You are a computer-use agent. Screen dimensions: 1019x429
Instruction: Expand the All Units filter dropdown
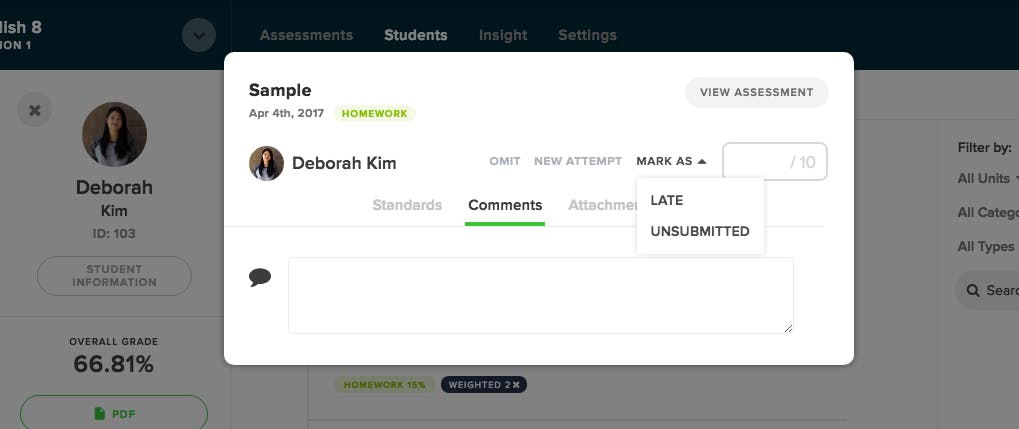pos(987,178)
